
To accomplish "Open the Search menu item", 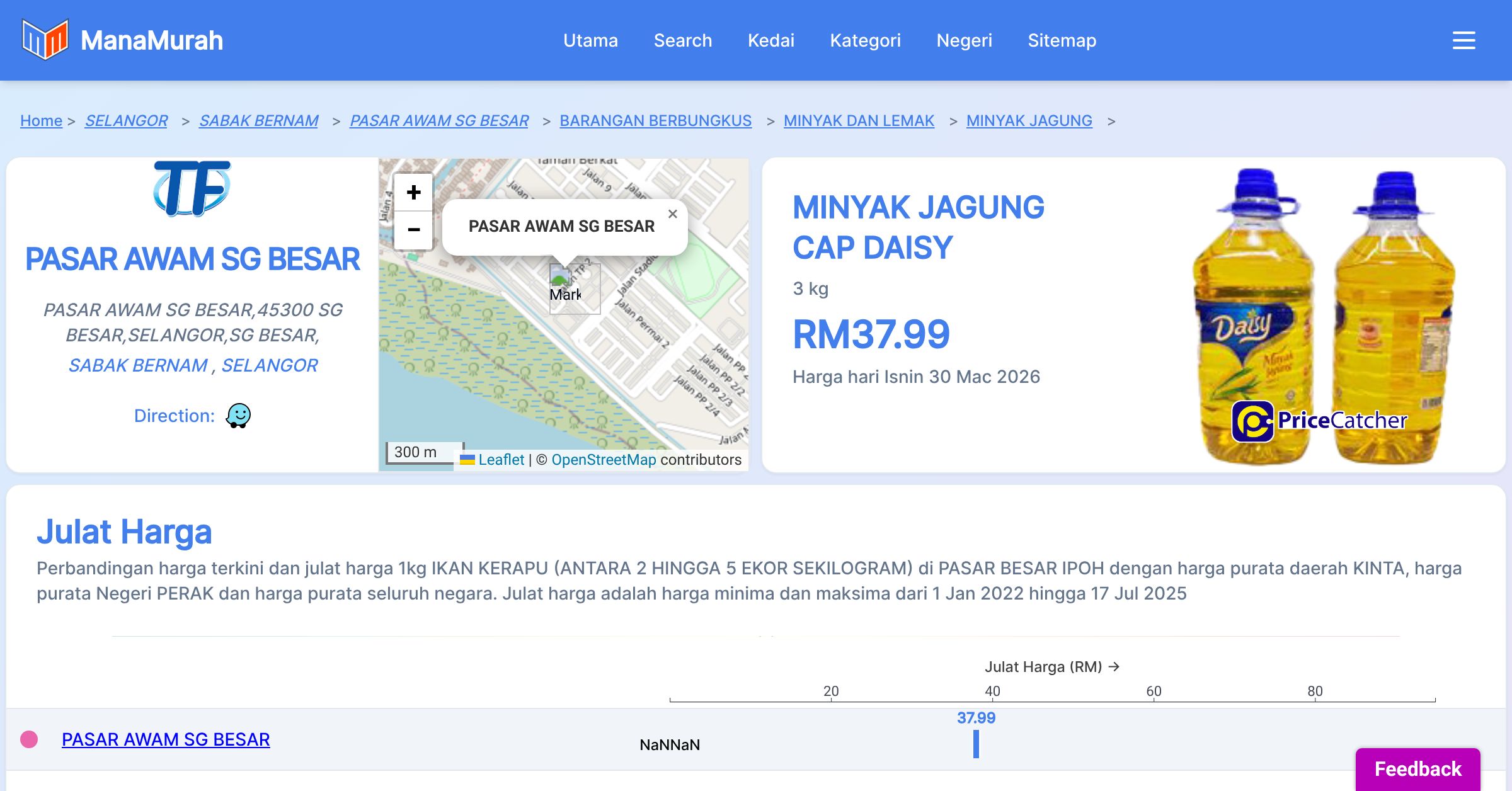I will click(x=682, y=40).
